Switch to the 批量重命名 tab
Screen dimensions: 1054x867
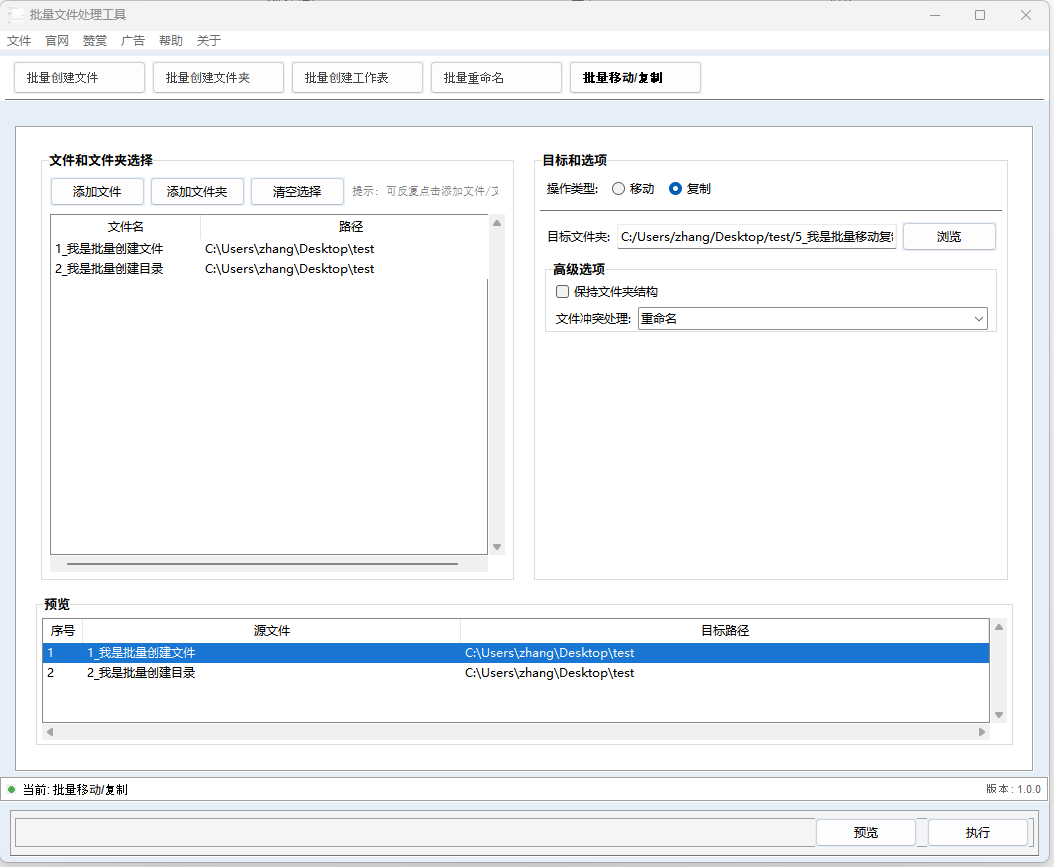tap(496, 77)
